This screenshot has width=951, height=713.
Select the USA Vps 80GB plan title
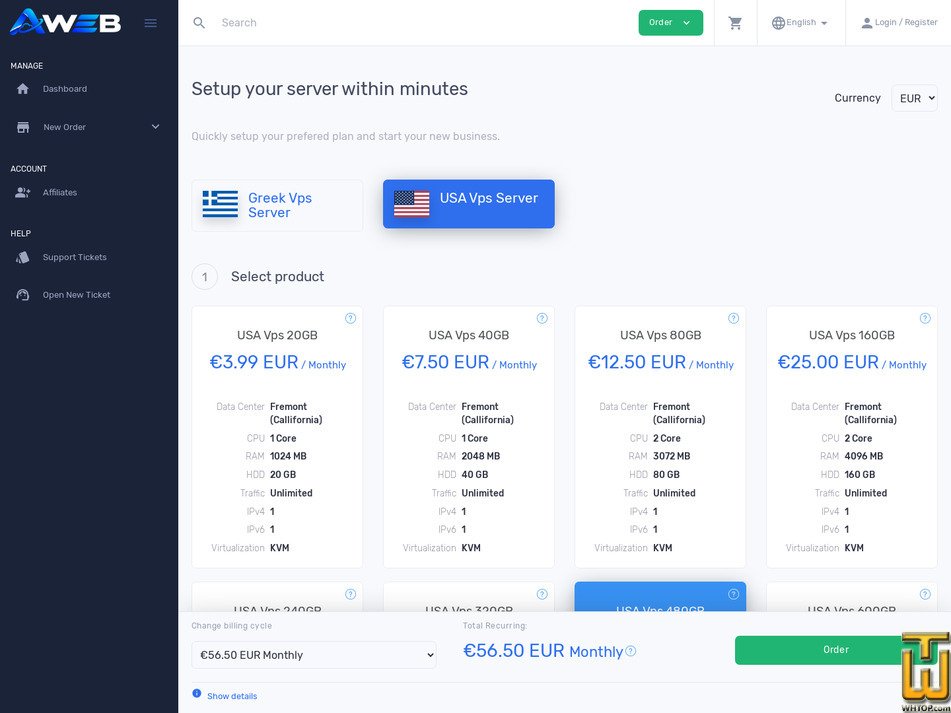tap(660, 335)
